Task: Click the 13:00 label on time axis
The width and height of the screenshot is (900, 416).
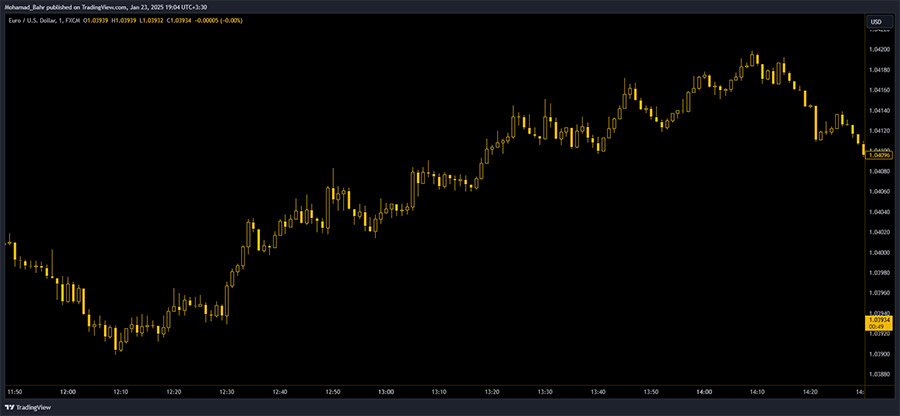Action: (385, 391)
